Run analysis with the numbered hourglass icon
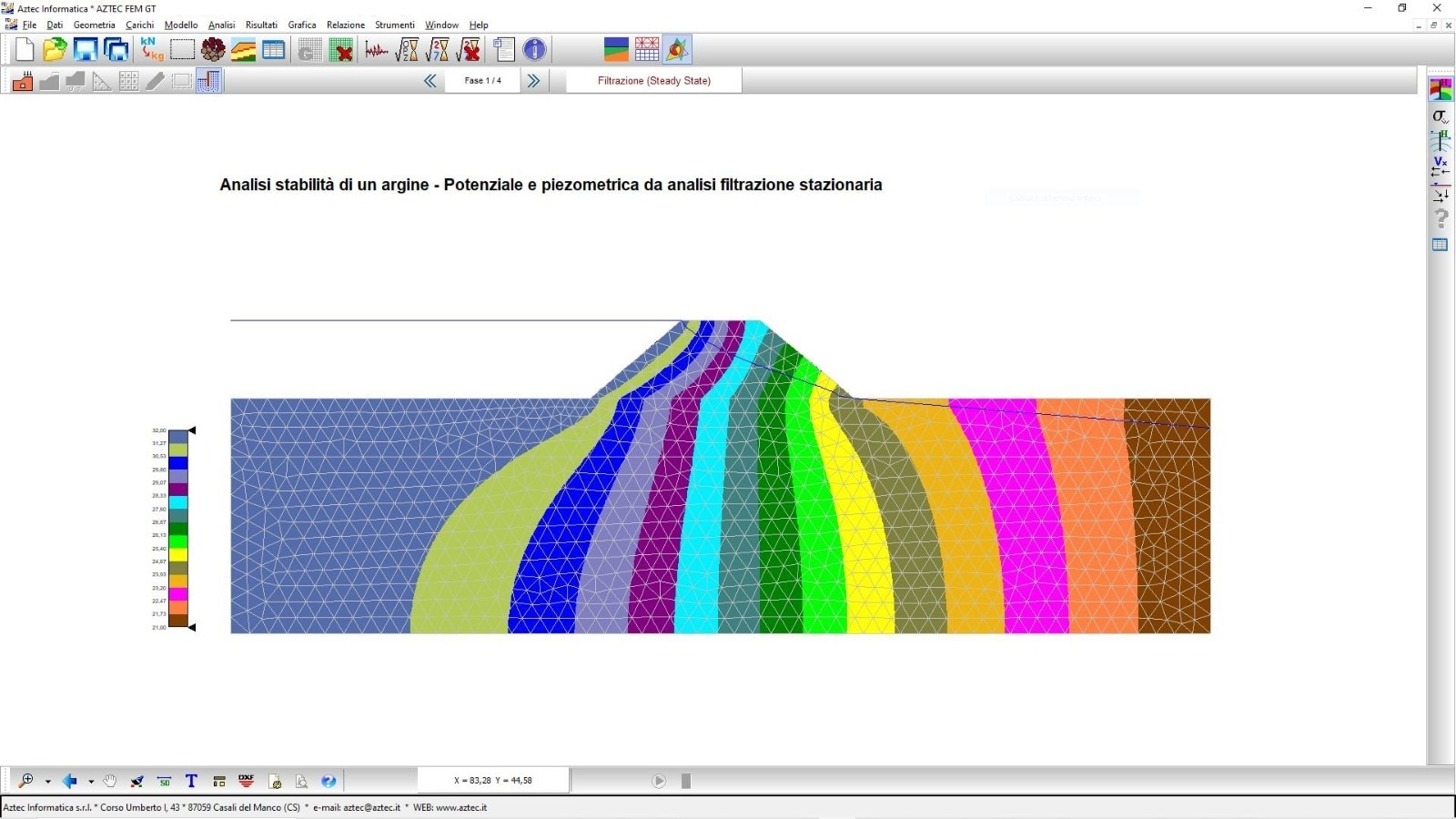 tap(438, 50)
